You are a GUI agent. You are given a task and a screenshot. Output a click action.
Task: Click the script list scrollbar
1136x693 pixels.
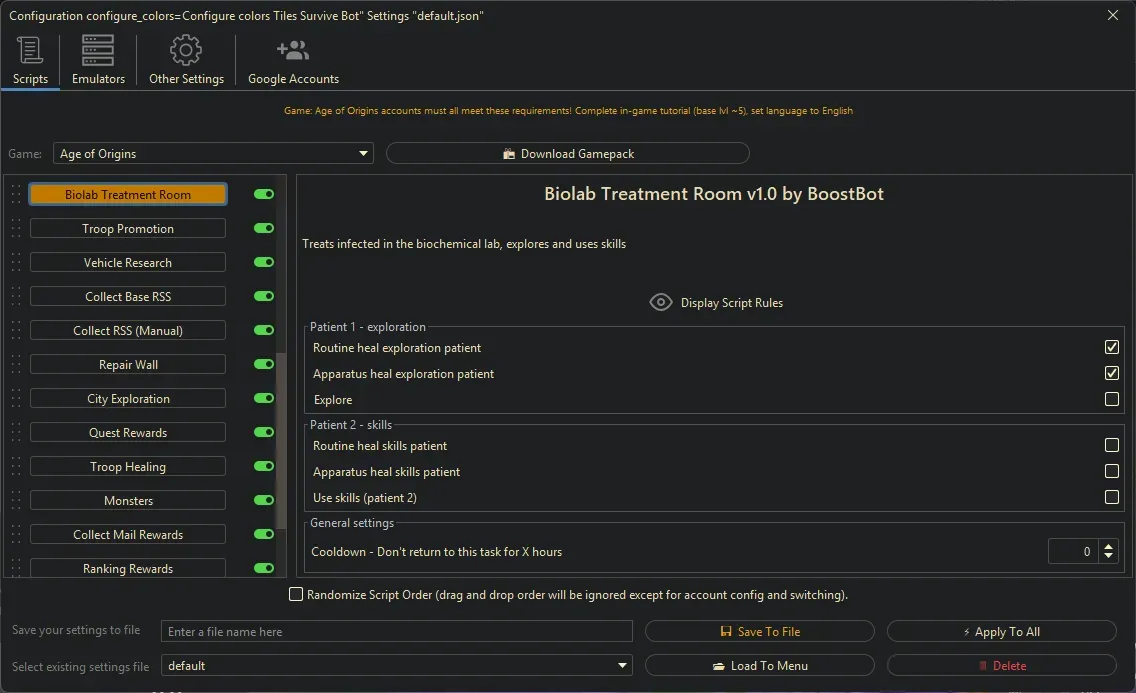tap(281, 450)
